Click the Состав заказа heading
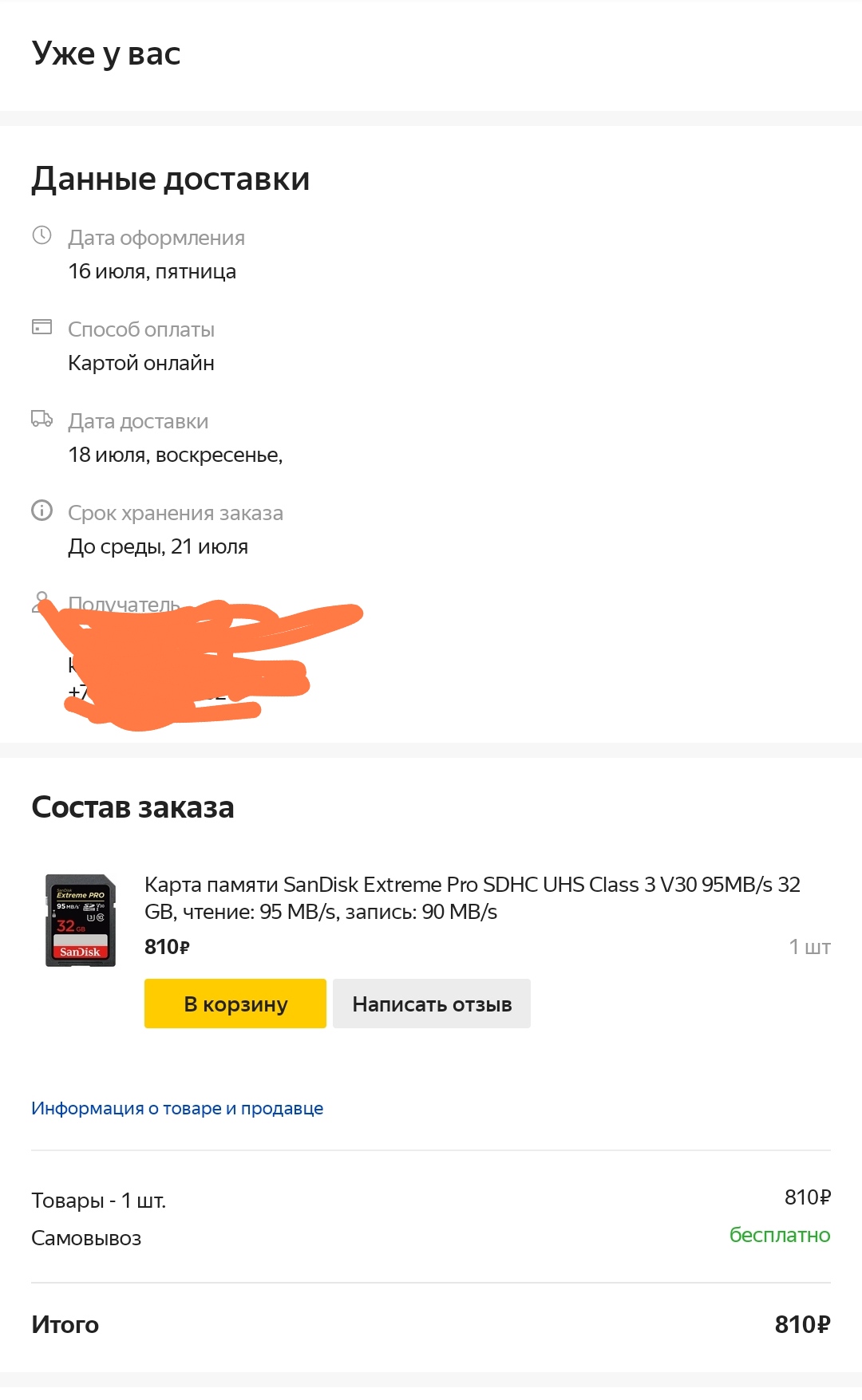 tap(132, 807)
